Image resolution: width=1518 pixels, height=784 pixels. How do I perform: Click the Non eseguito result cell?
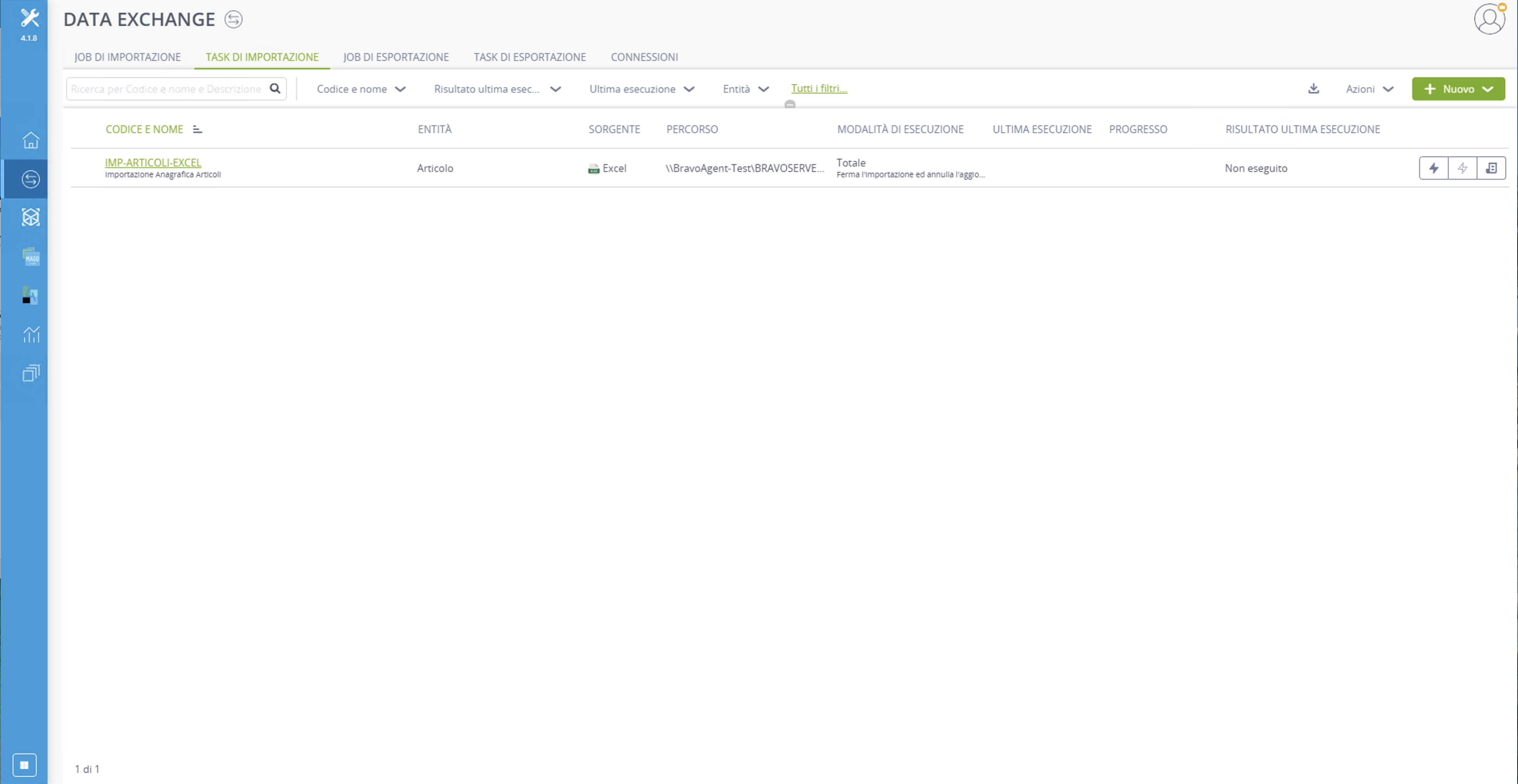[x=1256, y=168]
